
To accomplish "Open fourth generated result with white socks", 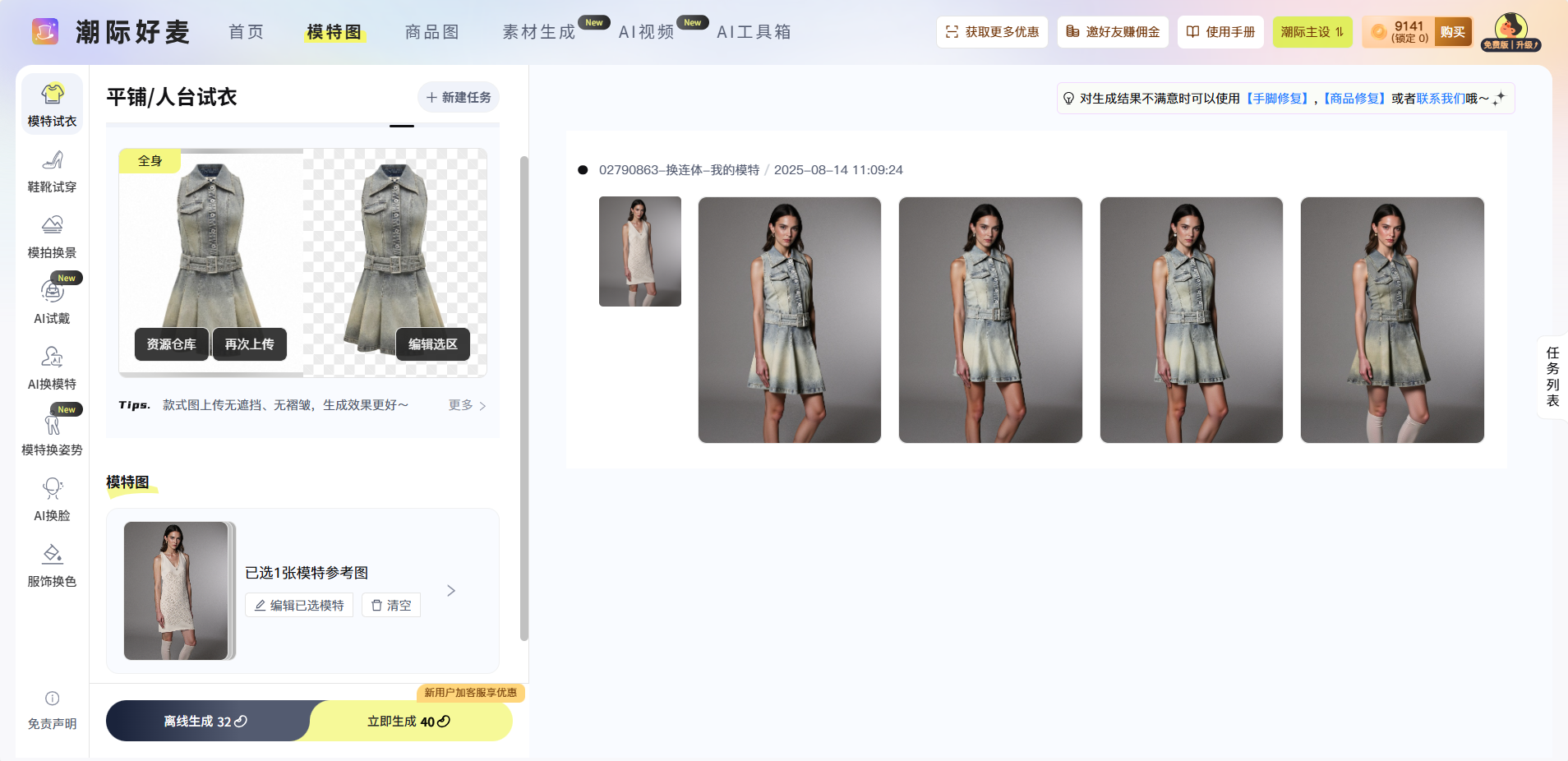I will click(x=1392, y=320).
